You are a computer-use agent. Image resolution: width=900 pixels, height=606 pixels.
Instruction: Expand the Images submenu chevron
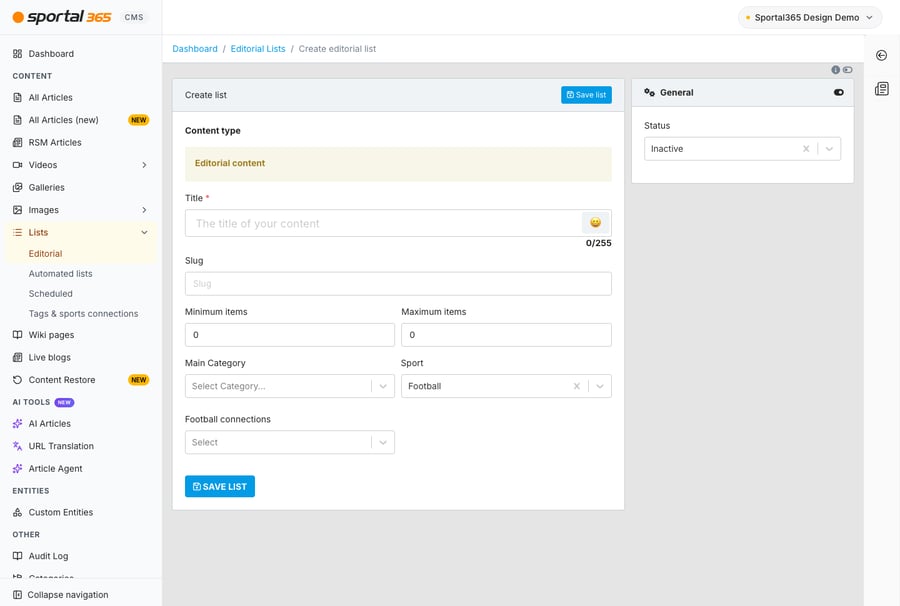(144, 210)
